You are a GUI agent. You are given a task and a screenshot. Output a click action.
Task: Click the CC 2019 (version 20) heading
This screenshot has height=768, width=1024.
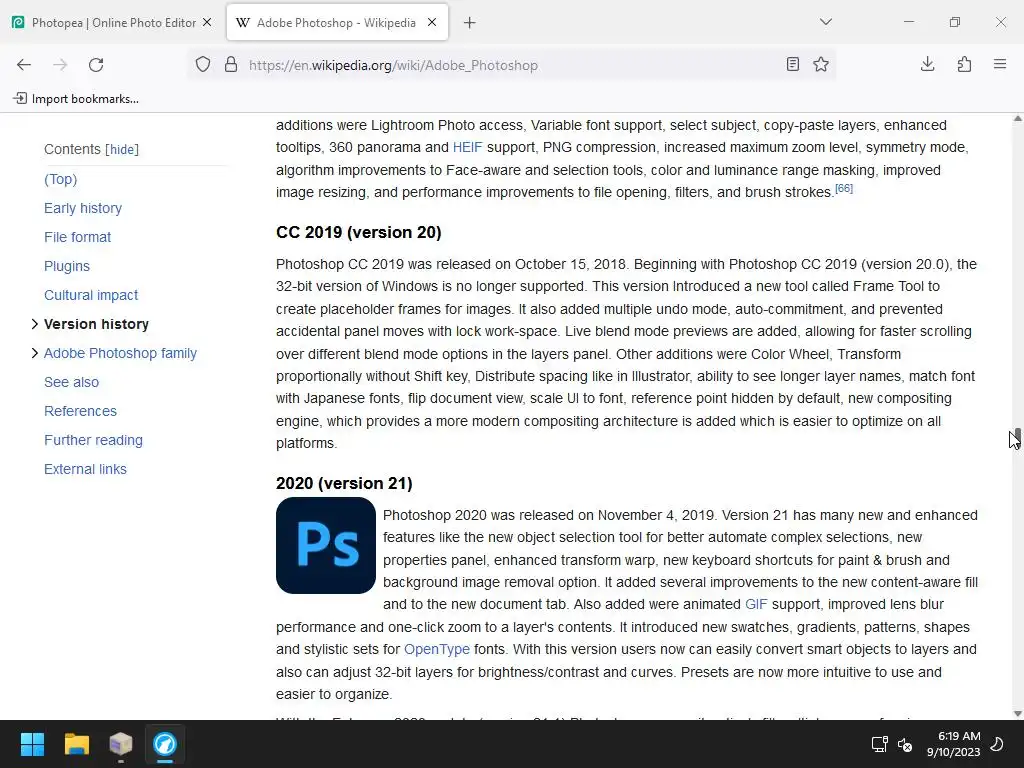point(359,232)
